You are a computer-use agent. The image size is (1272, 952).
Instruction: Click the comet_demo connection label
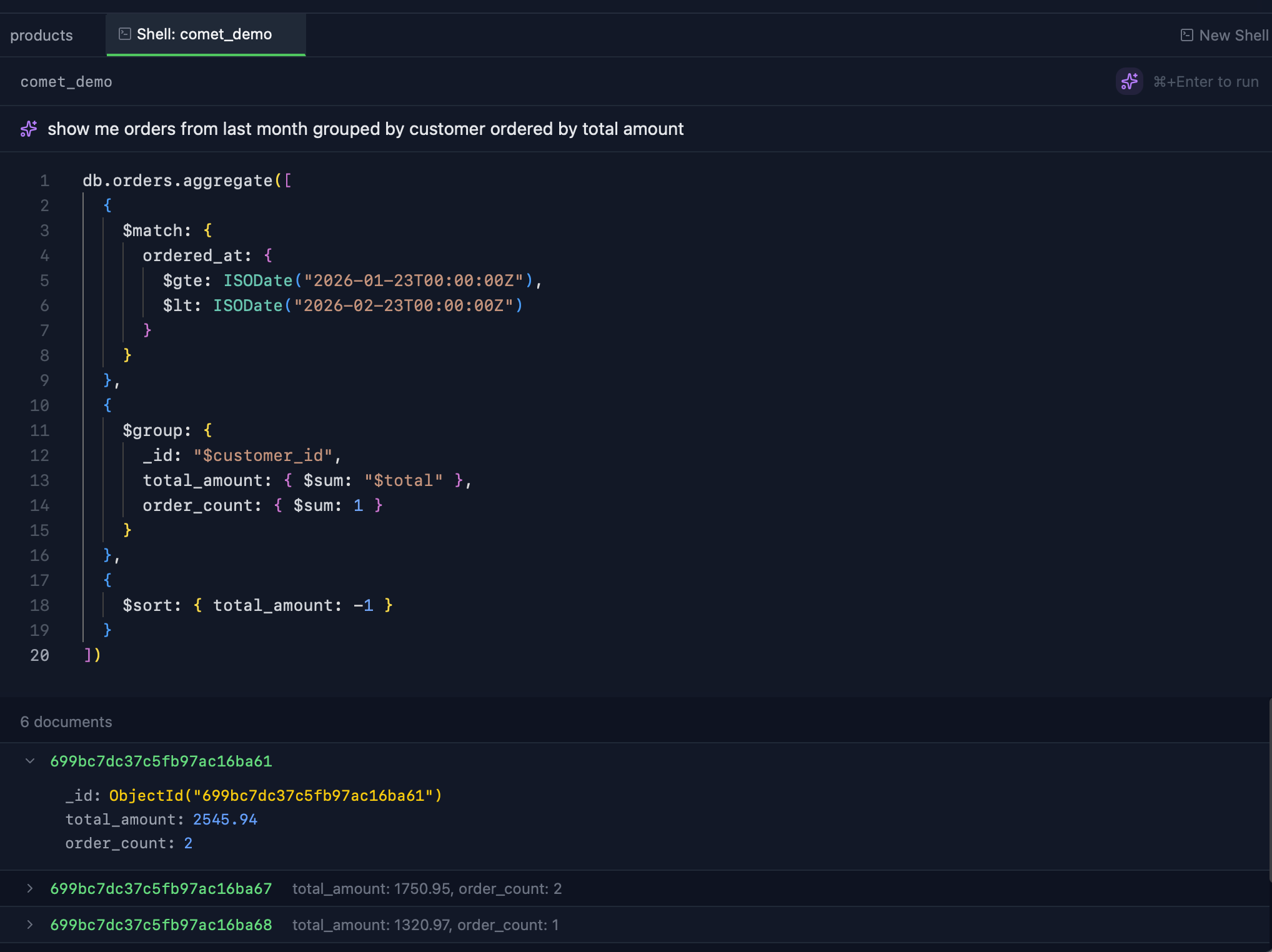(x=66, y=81)
